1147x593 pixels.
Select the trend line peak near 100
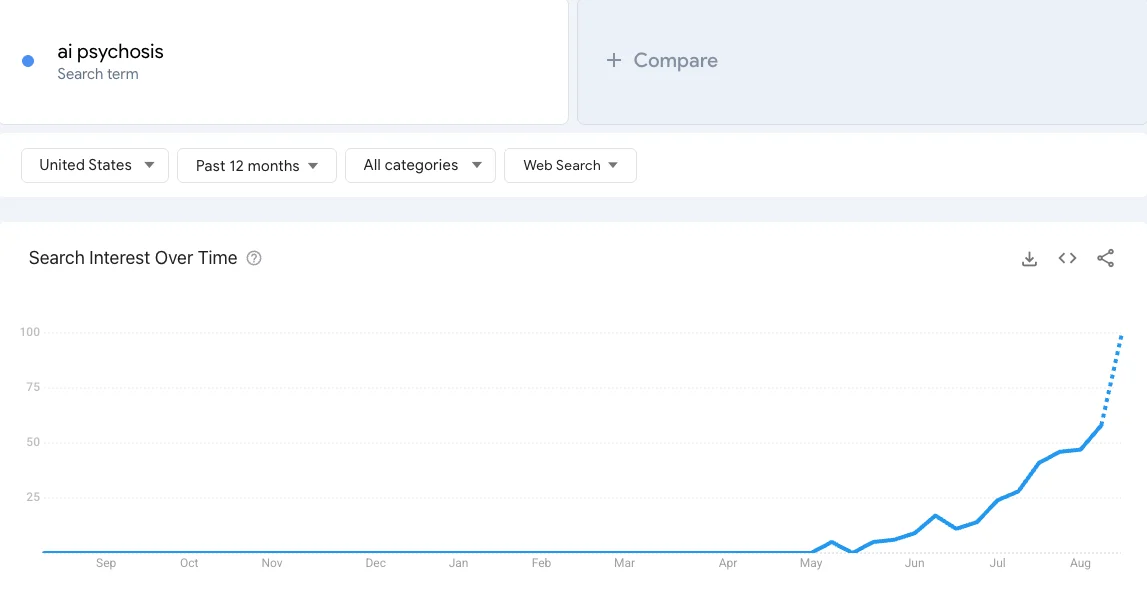coord(1122,336)
